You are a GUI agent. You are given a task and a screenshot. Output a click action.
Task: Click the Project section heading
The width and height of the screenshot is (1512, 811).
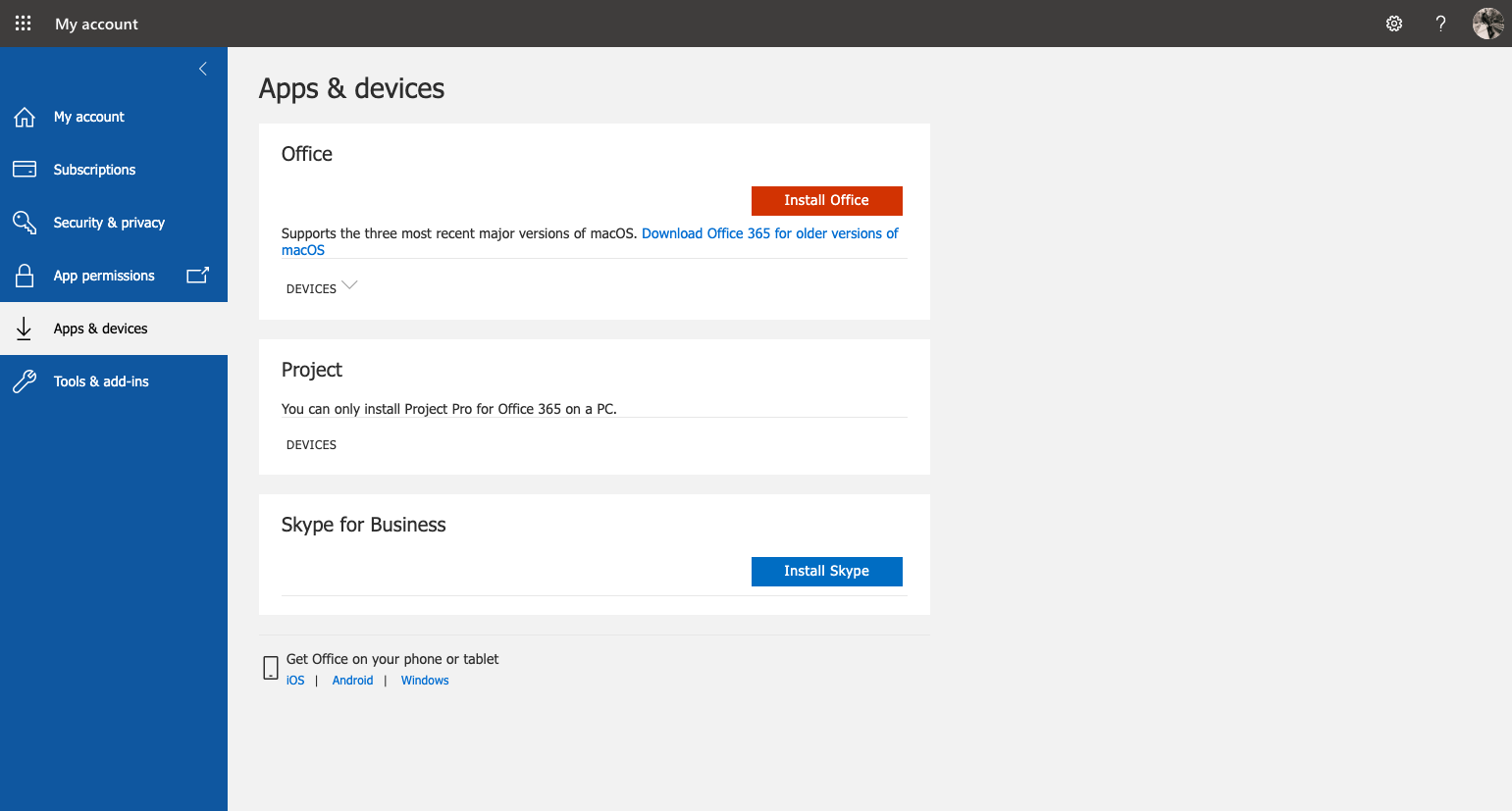click(312, 370)
